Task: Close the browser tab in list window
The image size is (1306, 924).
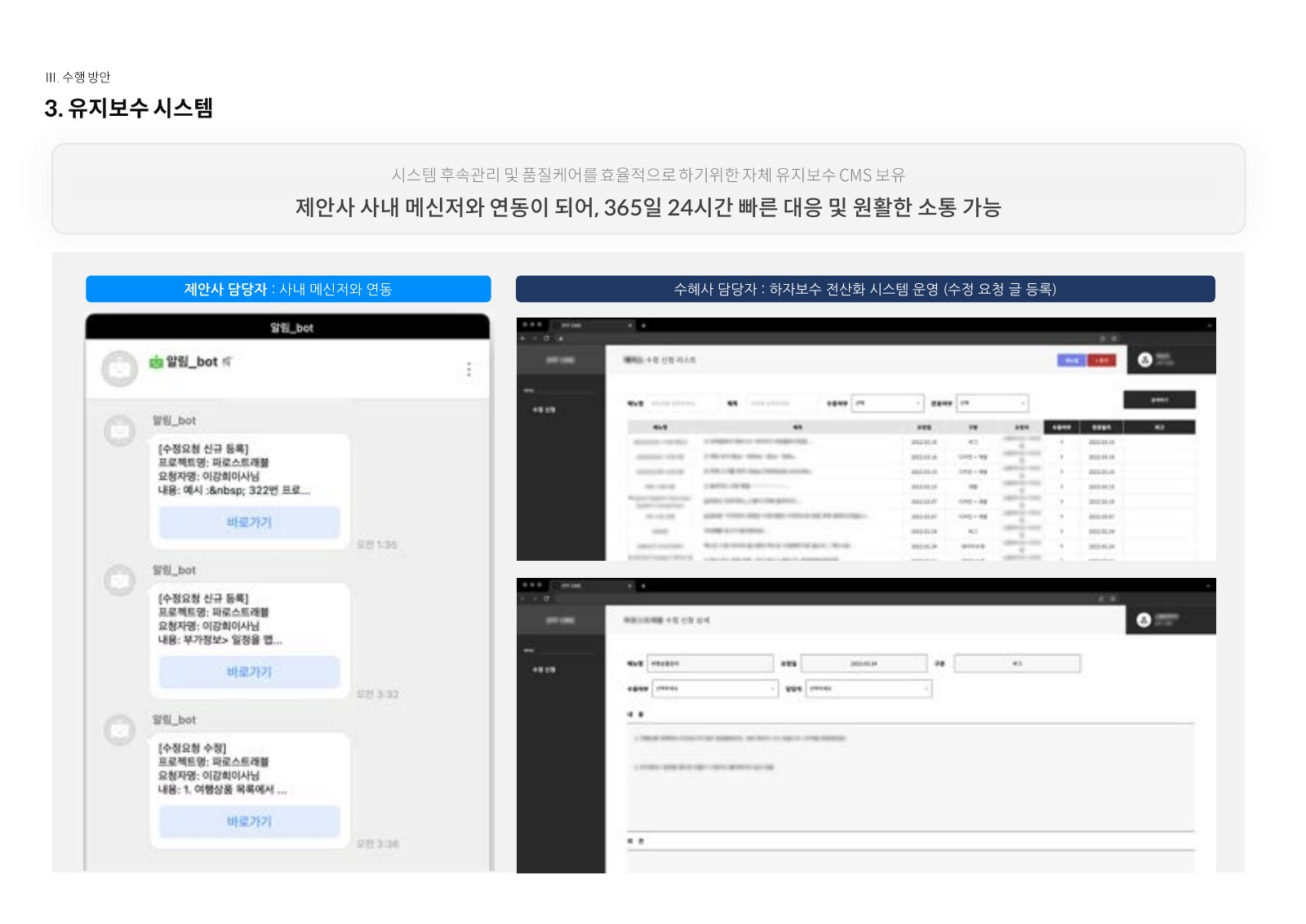Action: coord(629,325)
